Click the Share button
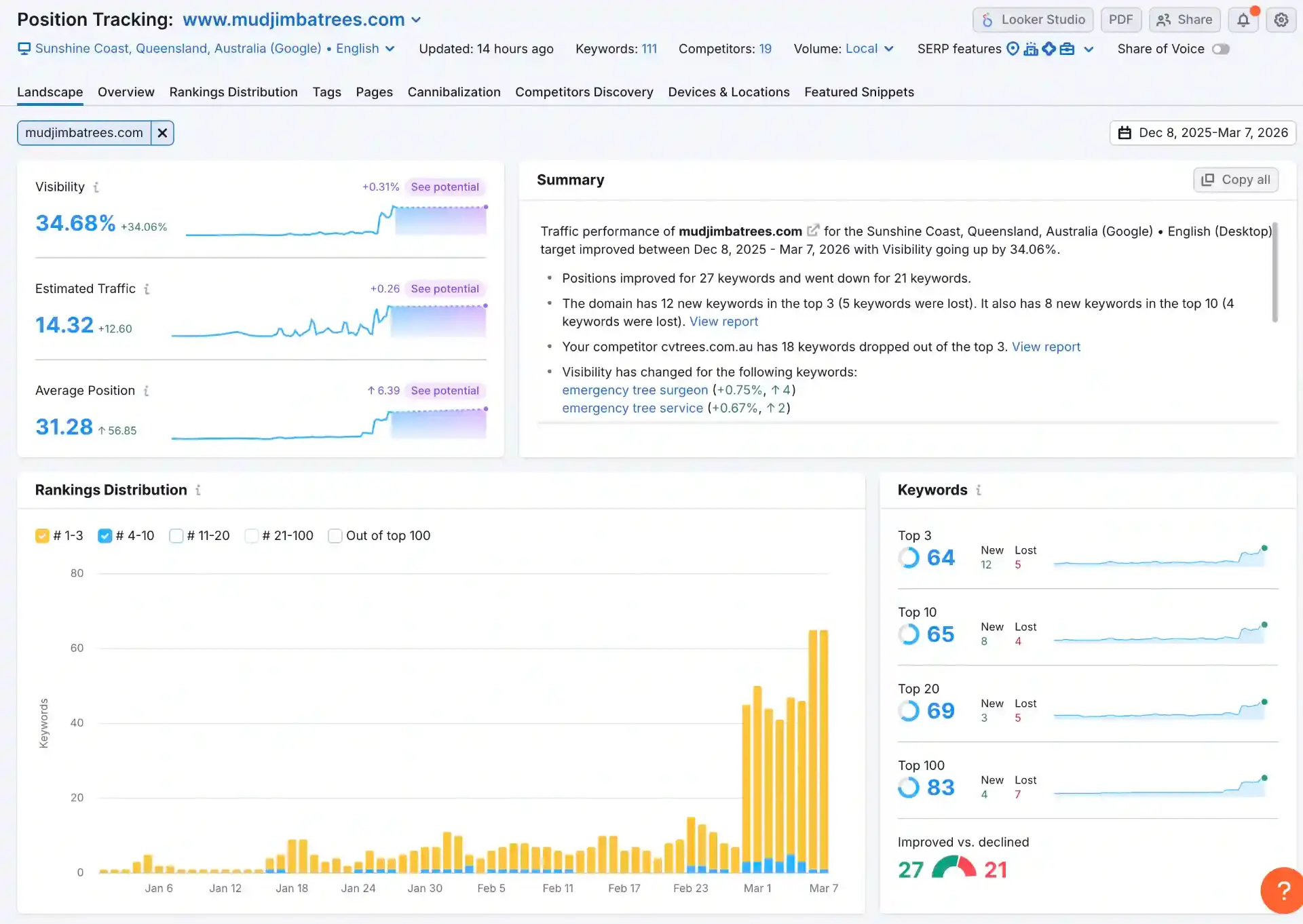Image resolution: width=1303 pixels, height=924 pixels. pyautogui.click(x=1184, y=20)
